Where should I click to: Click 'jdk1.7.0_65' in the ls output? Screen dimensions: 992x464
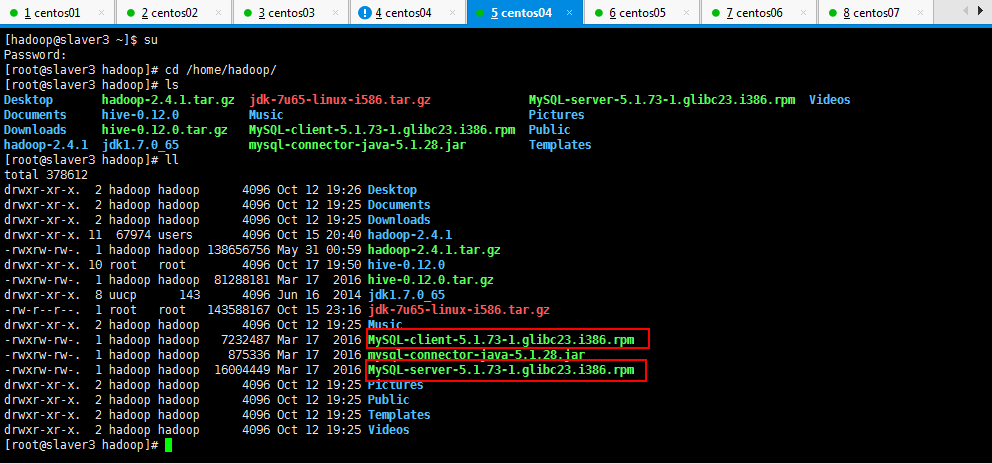140,145
